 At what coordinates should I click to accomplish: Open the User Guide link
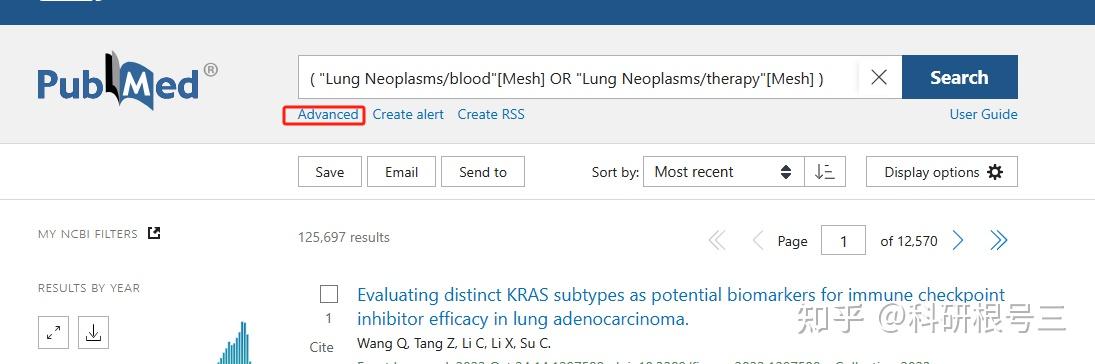click(x=983, y=115)
